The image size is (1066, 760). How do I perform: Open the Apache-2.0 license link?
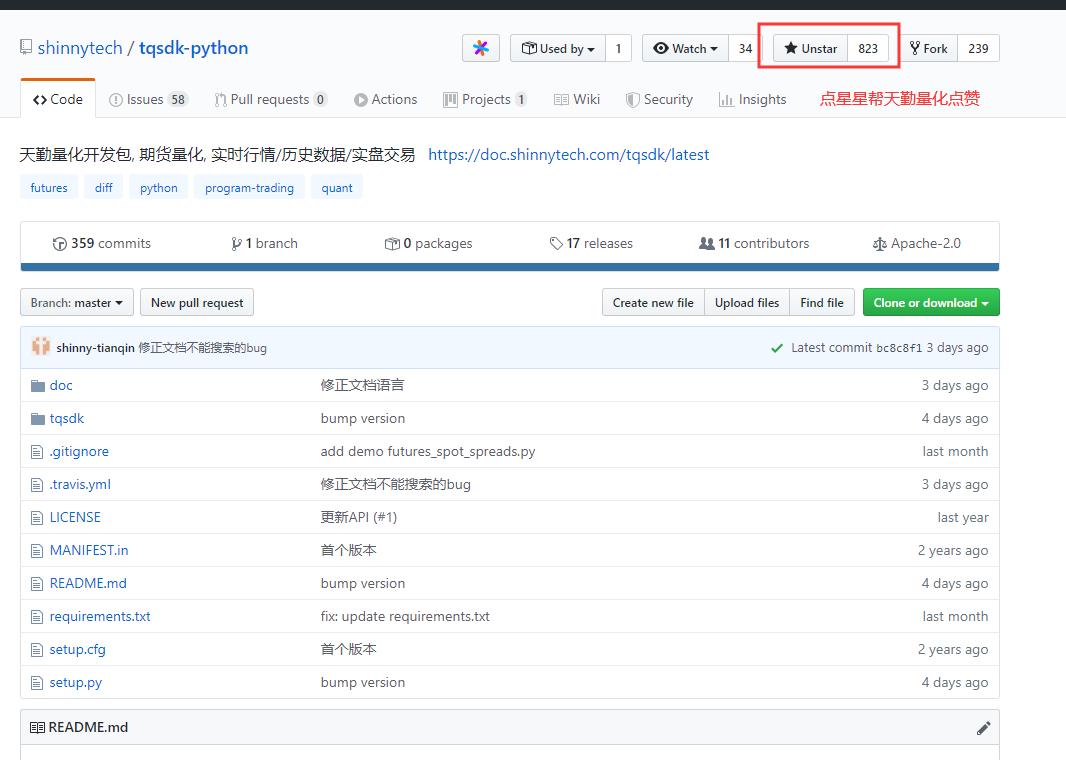(x=916, y=243)
